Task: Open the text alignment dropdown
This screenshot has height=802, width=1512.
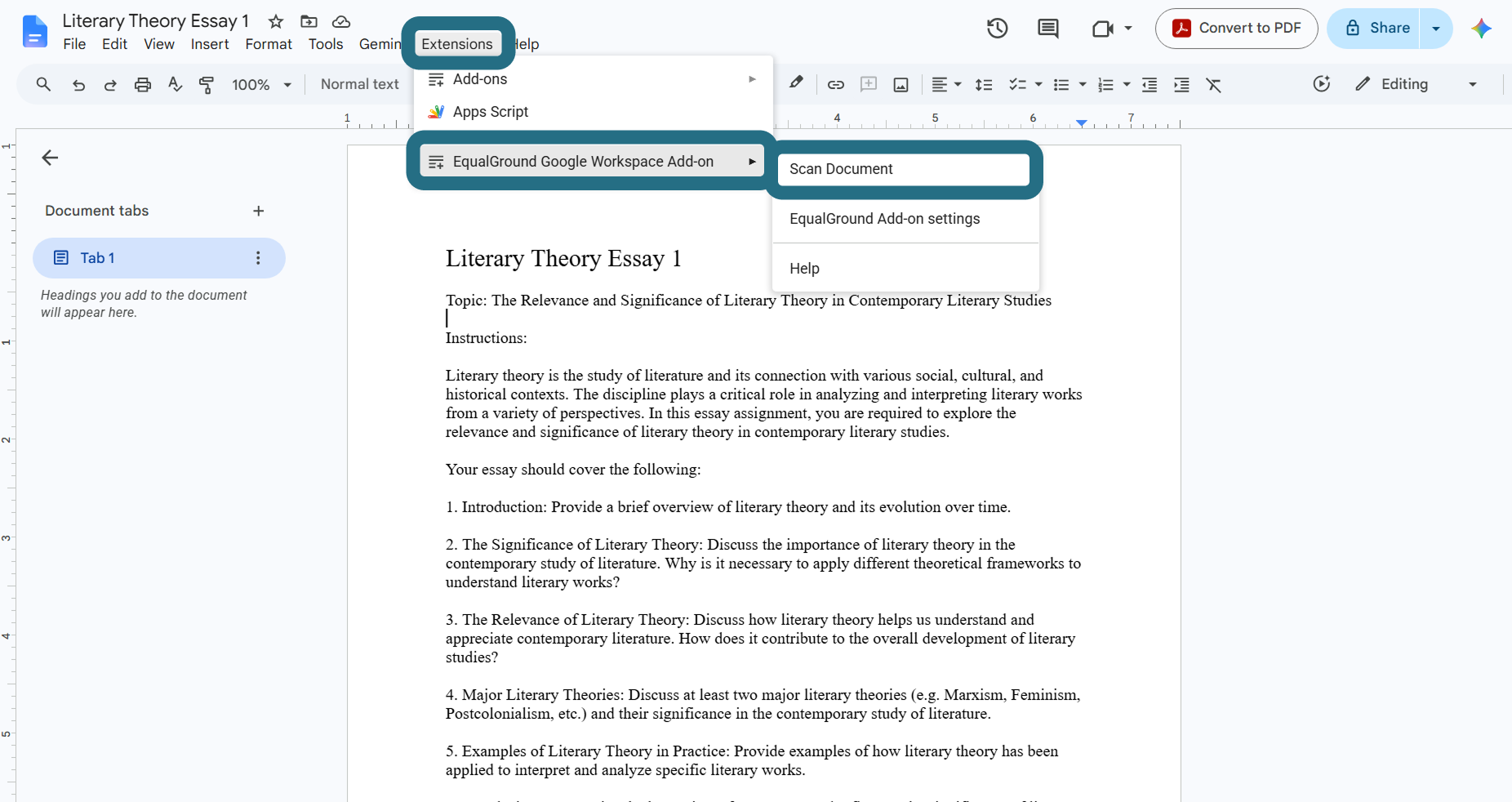Action: (x=947, y=84)
